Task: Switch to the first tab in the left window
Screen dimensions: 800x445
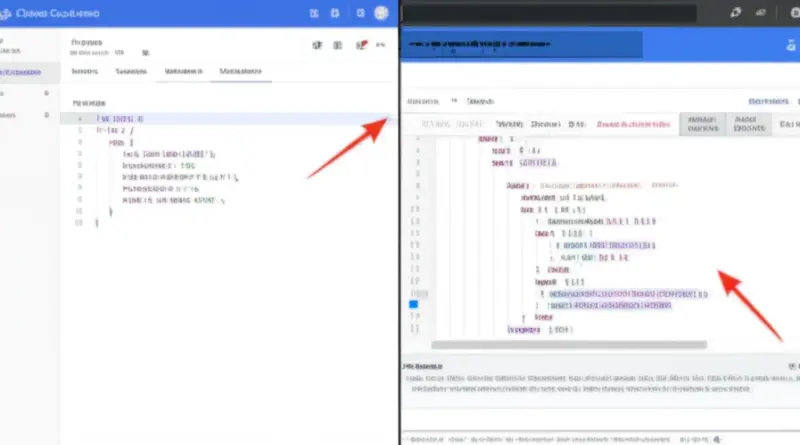Action: 85,71
